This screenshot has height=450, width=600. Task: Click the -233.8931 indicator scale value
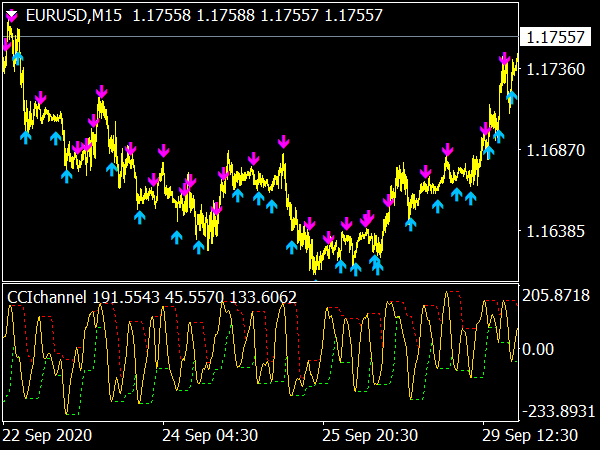(558, 411)
